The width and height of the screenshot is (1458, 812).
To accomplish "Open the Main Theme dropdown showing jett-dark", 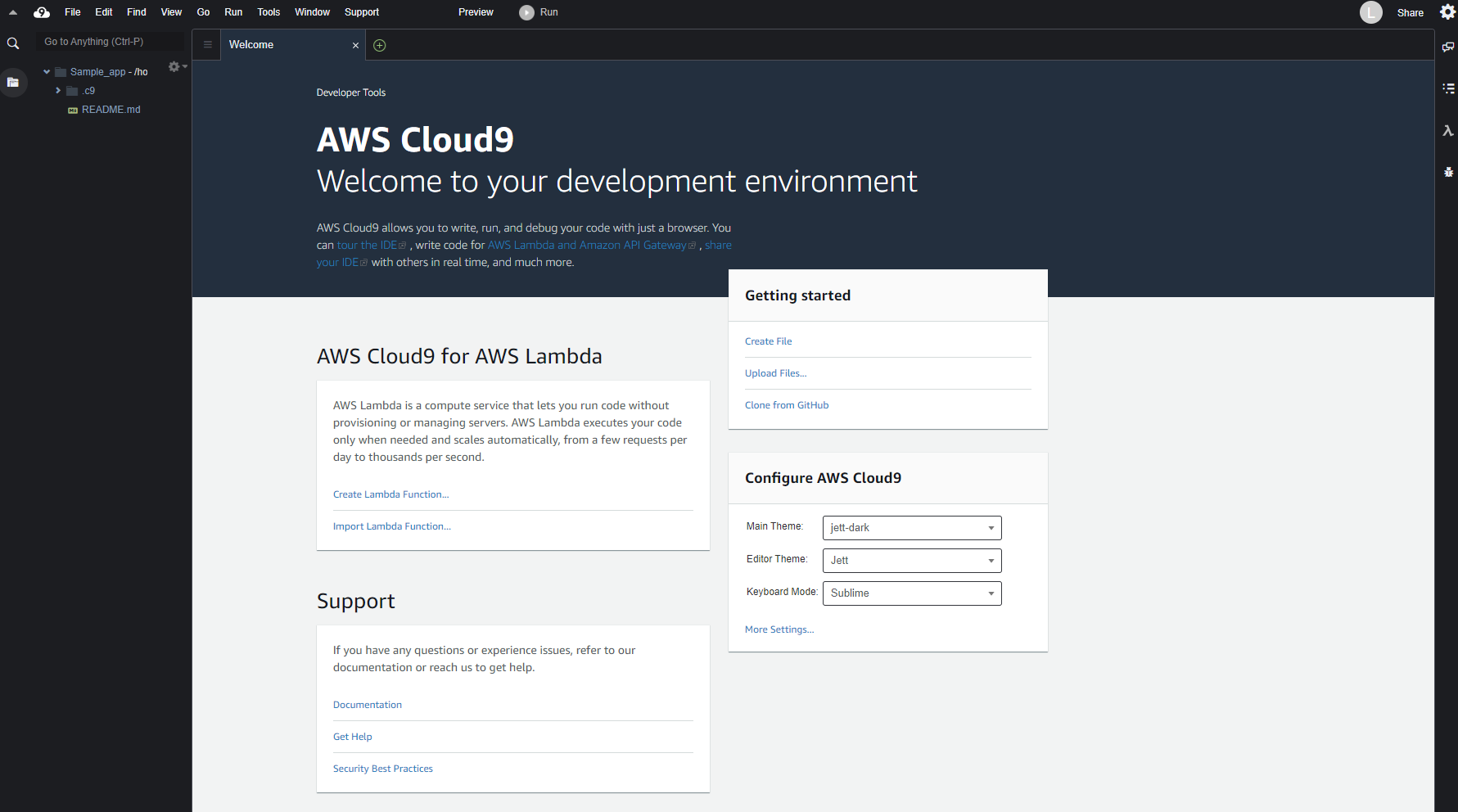I will tap(912, 528).
